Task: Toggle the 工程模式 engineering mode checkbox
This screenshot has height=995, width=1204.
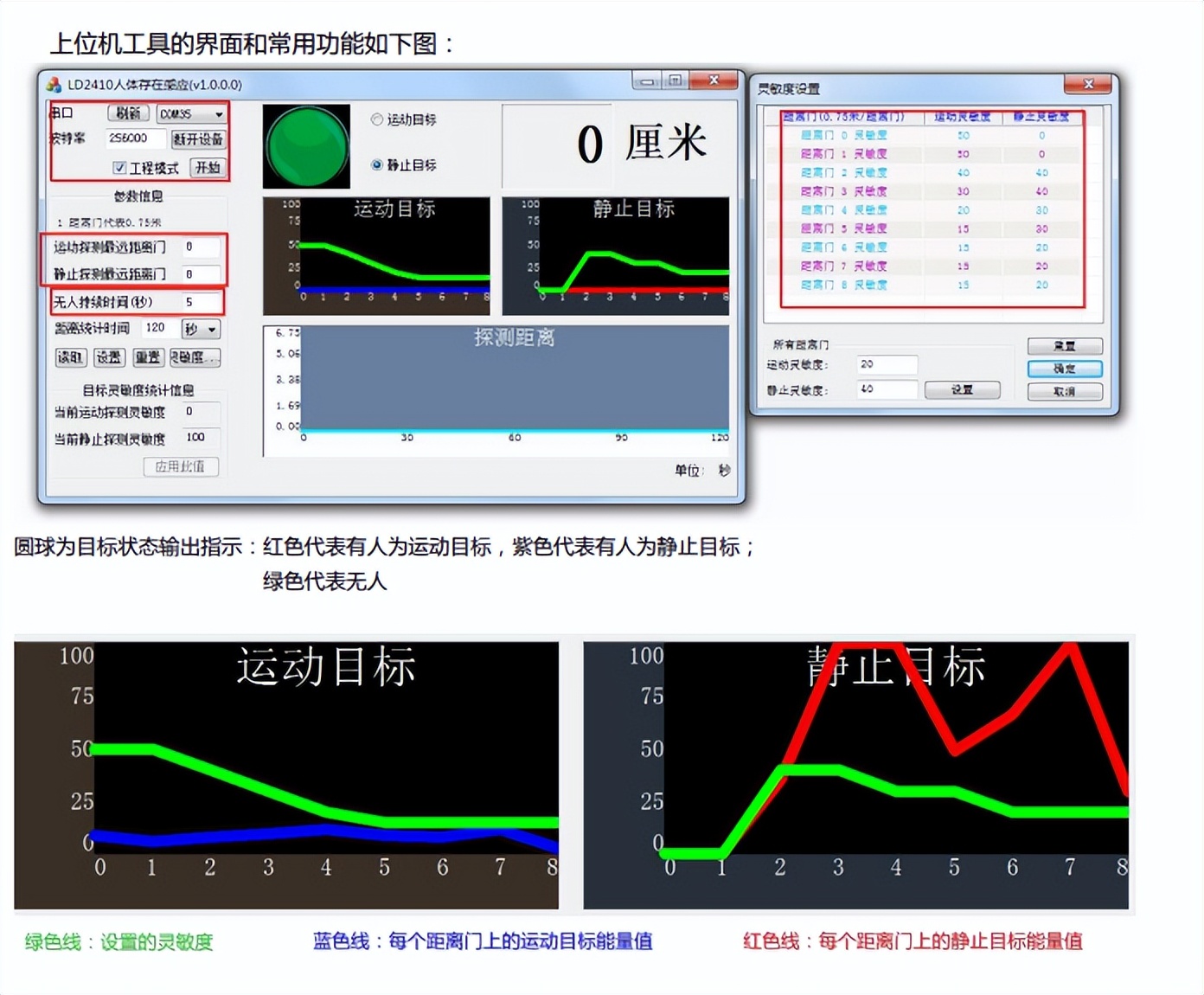Action: coord(121,167)
